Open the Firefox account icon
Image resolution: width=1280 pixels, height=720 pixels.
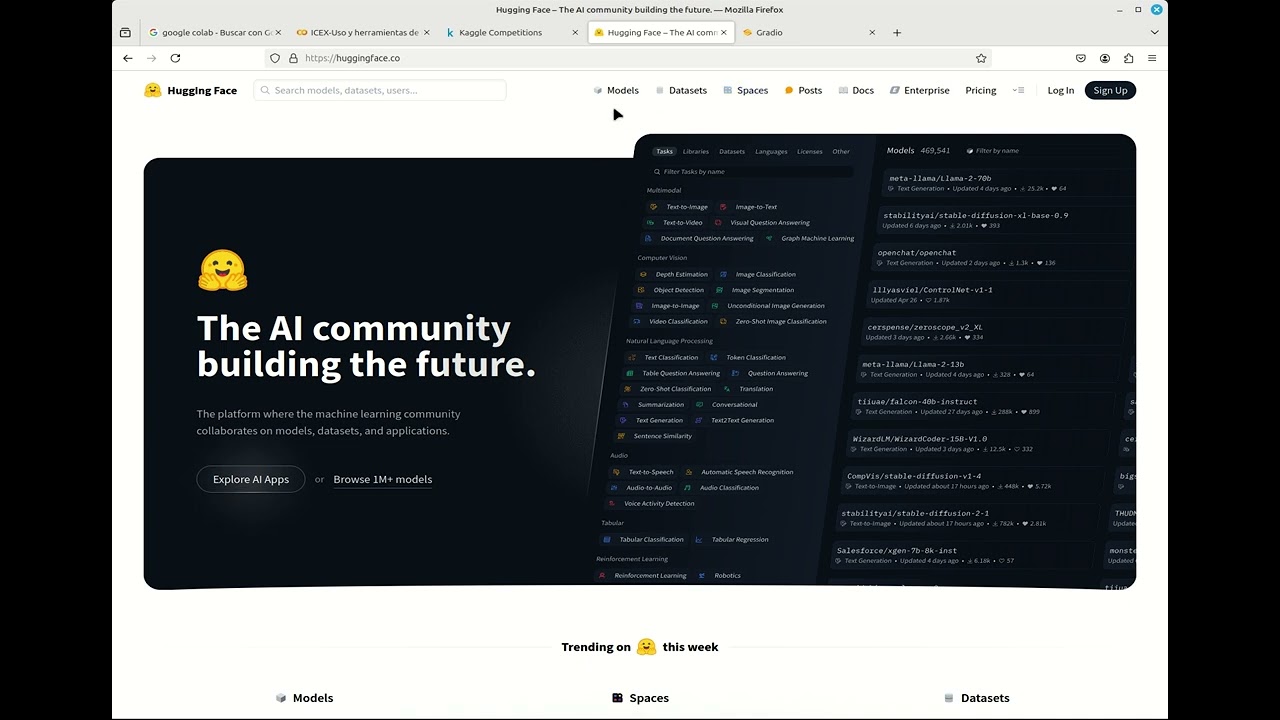coord(1105,58)
